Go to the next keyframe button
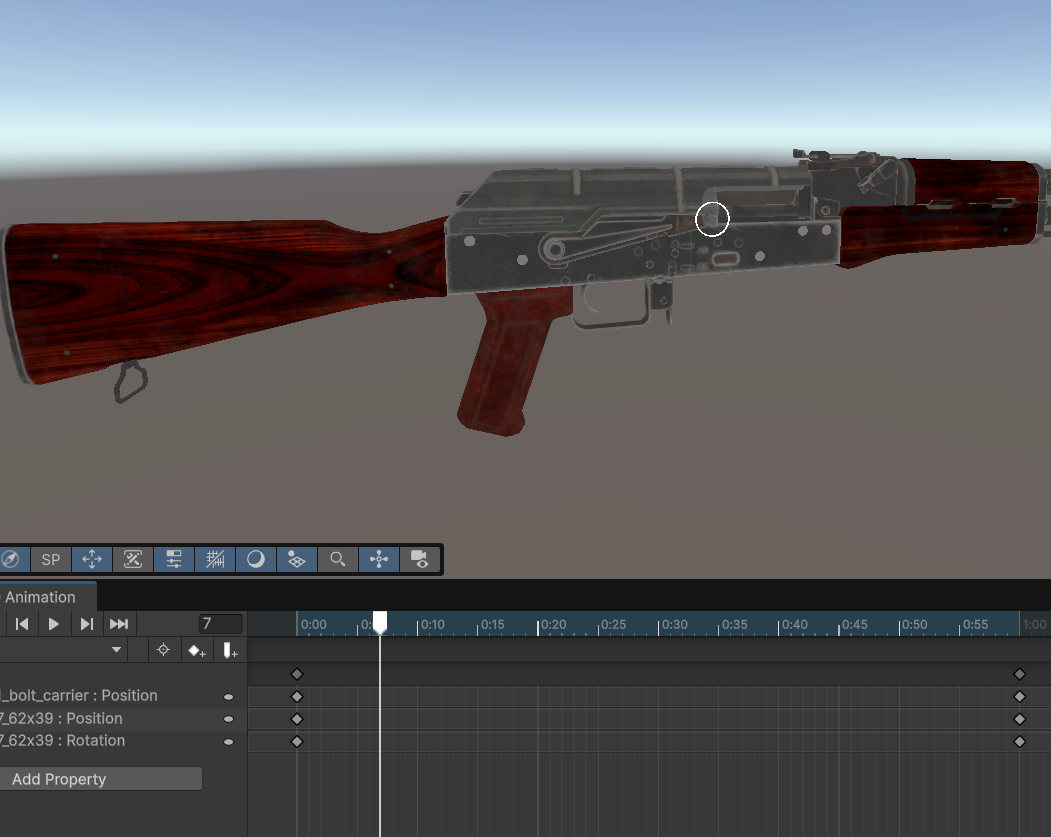The height and width of the screenshot is (837, 1051). (x=86, y=624)
